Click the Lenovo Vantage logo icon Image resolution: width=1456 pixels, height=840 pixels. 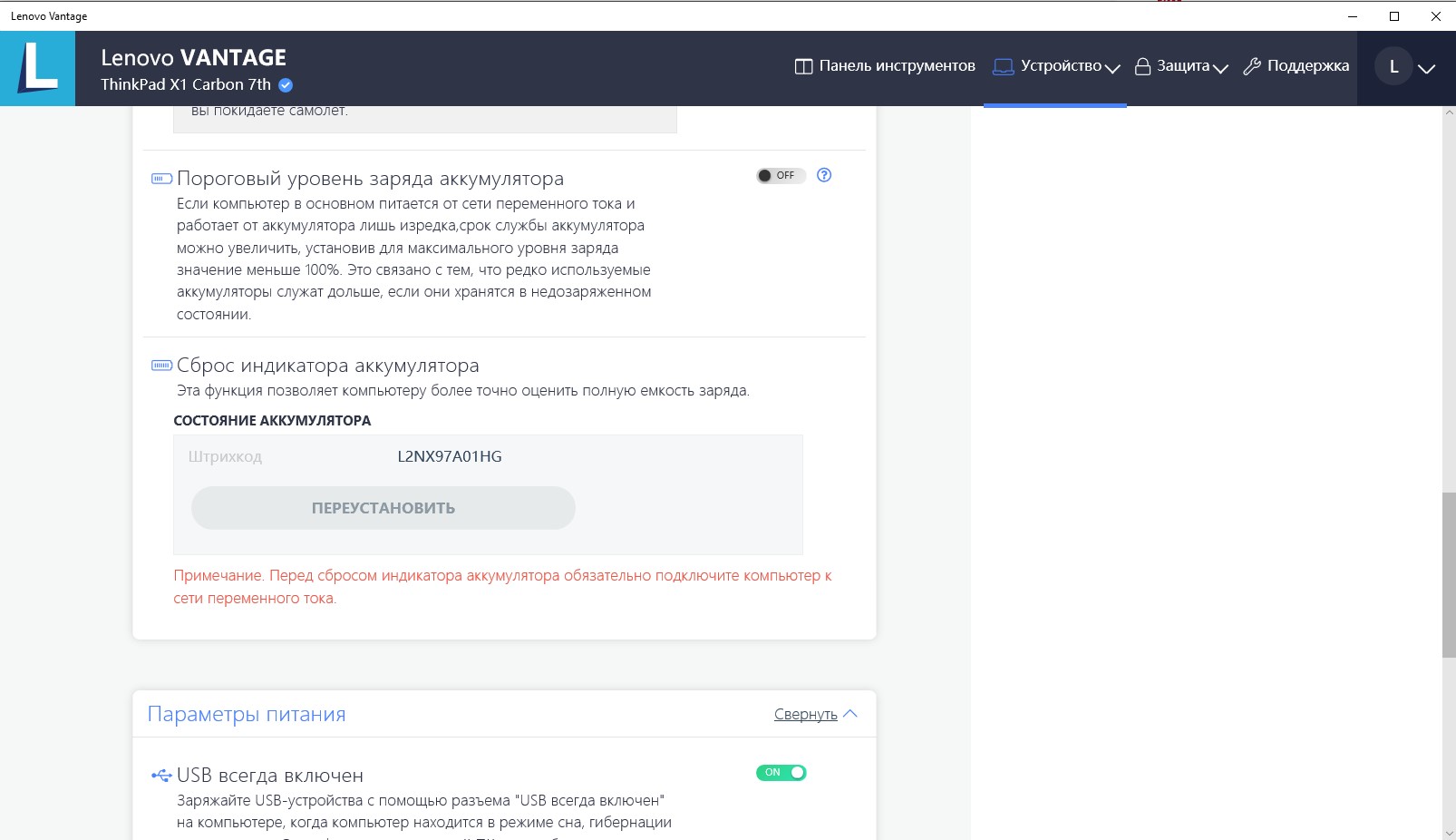click(x=37, y=68)
